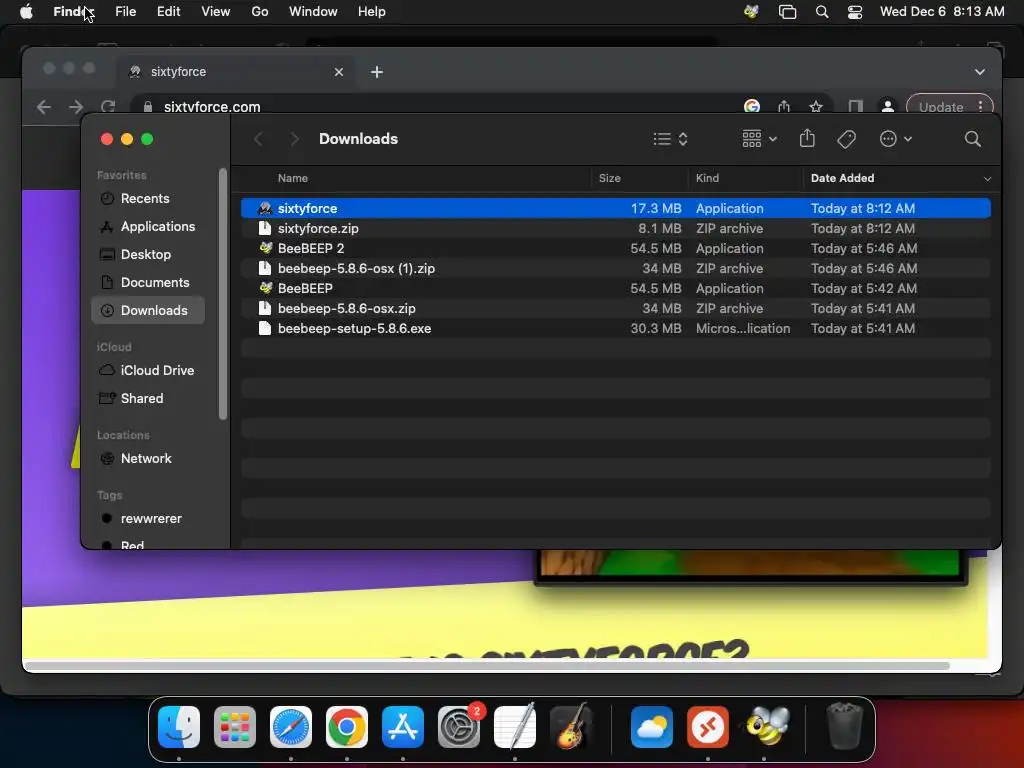This screenshot has width=1024, height=768.
Task: Bookmark page with Chrome star icon
Action: 816,106
